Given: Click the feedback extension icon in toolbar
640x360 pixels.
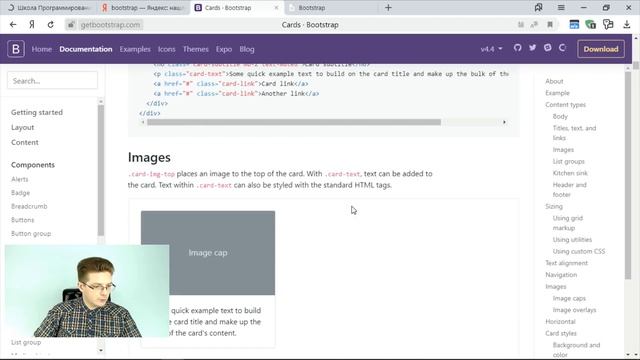Looking at the screenshot, I should click(608, 24).
